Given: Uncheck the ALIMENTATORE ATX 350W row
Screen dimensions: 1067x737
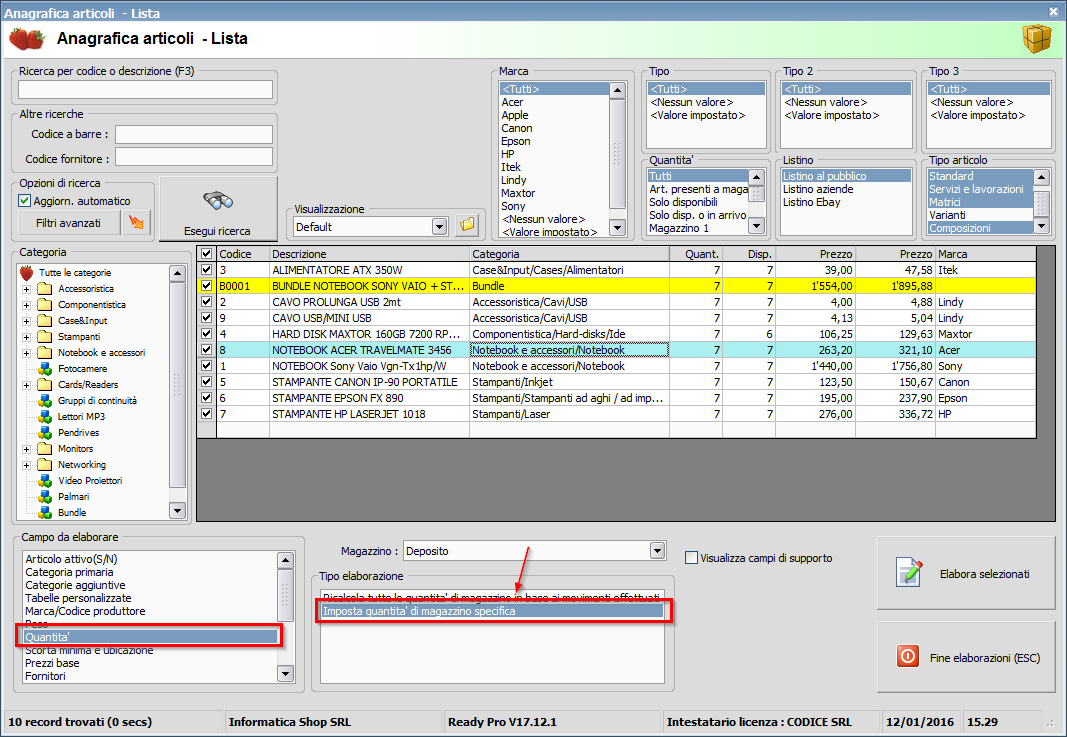Looking at the screenshot, I should (207, 270).
